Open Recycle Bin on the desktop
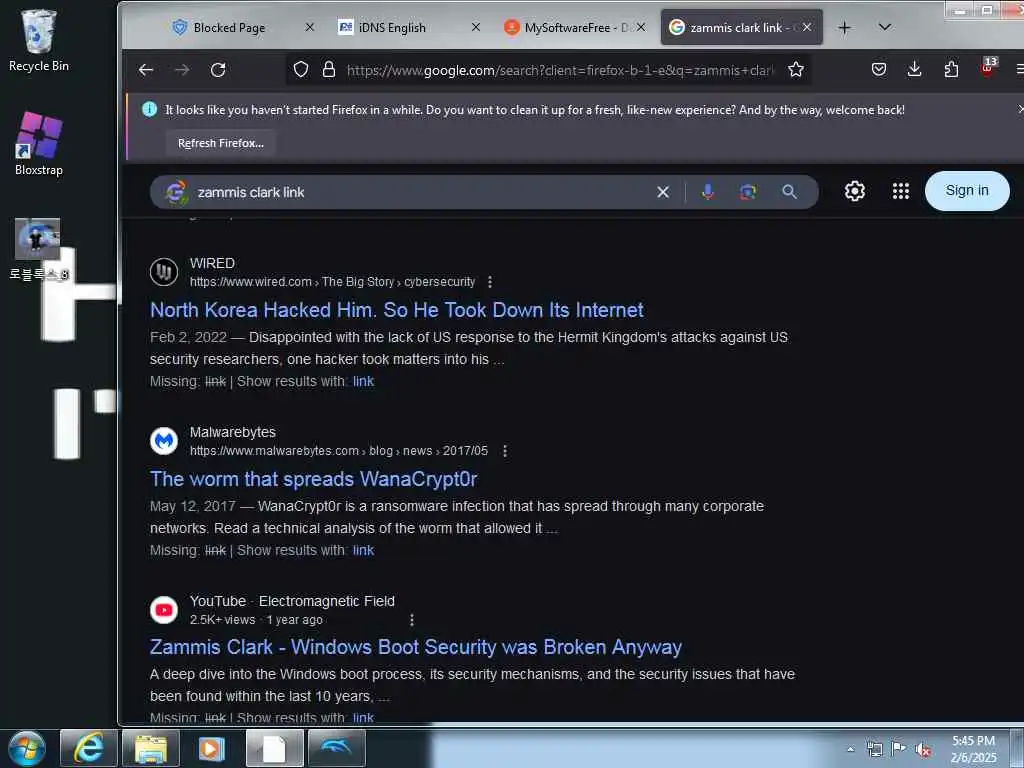 coord(39,40)
